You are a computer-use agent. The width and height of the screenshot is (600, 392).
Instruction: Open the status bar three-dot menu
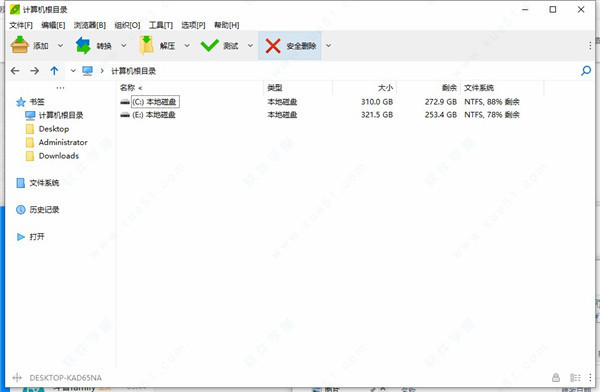pos(590,378)
